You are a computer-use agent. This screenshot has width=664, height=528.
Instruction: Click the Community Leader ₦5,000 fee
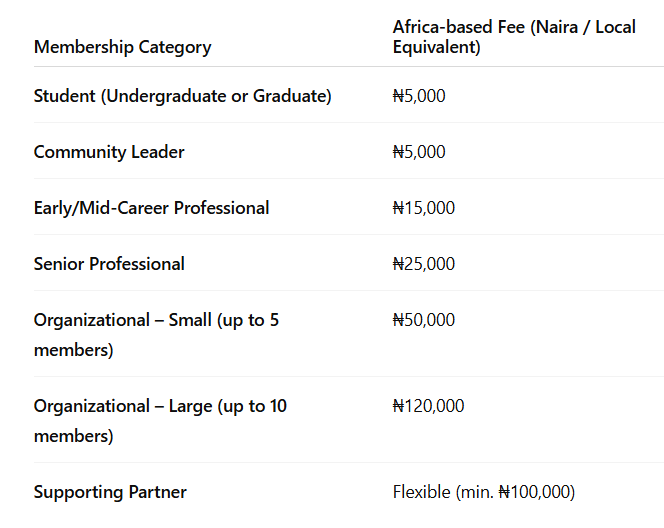419,152
